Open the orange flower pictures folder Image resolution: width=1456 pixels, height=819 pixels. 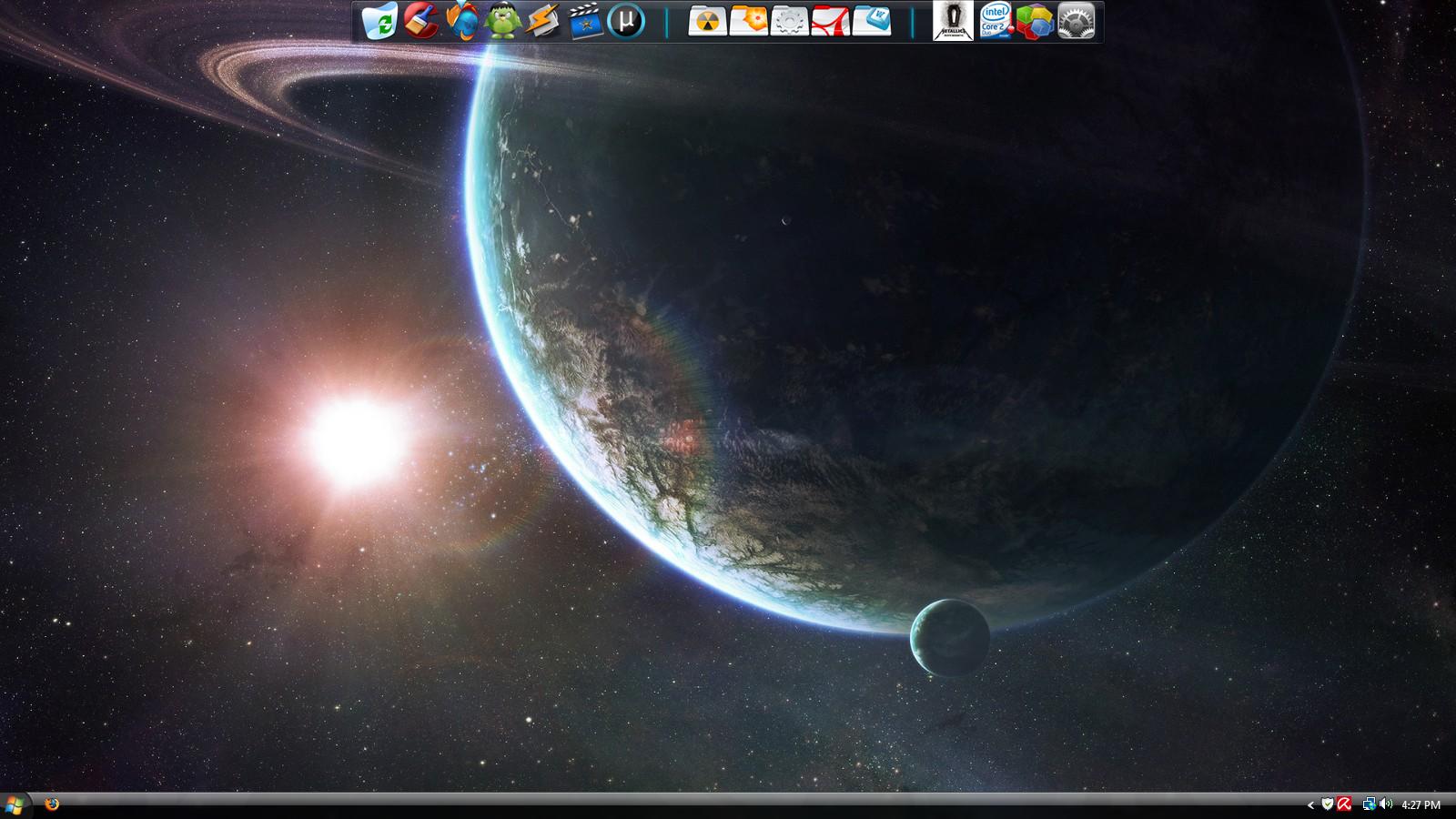[x=748, y=21]
